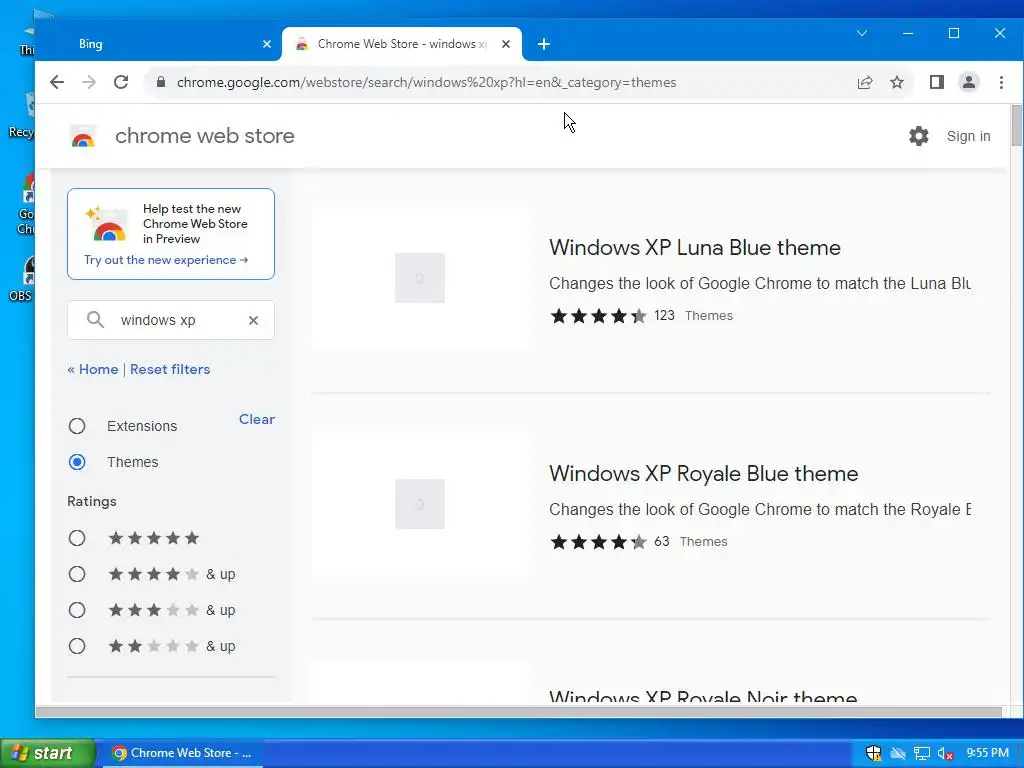The height and width of the screenshot is (768, 1024).
Task: Click the 'windows xp' store search field
Action: tap(170, 320)
